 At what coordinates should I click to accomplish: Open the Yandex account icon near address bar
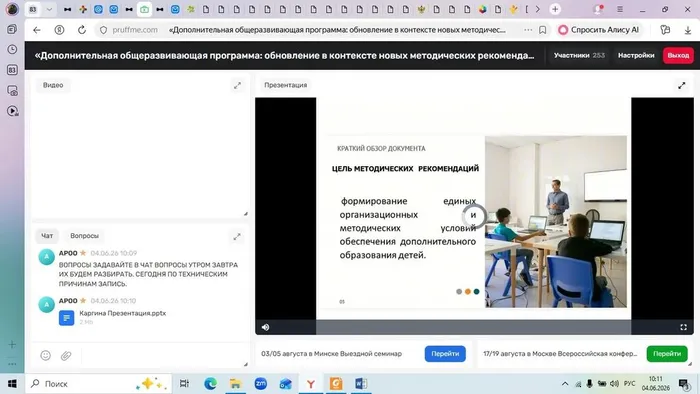pos(59,30)
